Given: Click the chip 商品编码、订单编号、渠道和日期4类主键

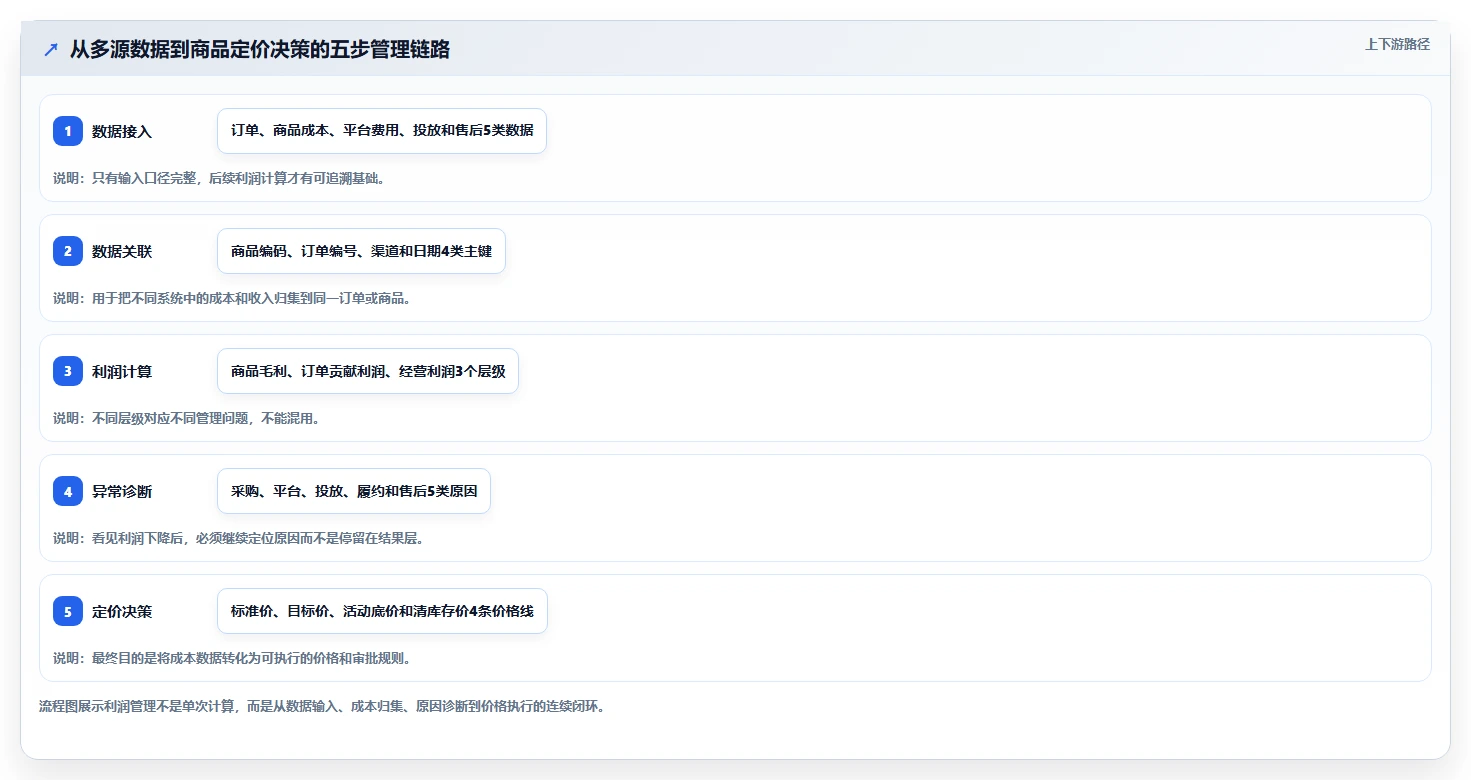Looking at the screenshot, I should 361,251.
